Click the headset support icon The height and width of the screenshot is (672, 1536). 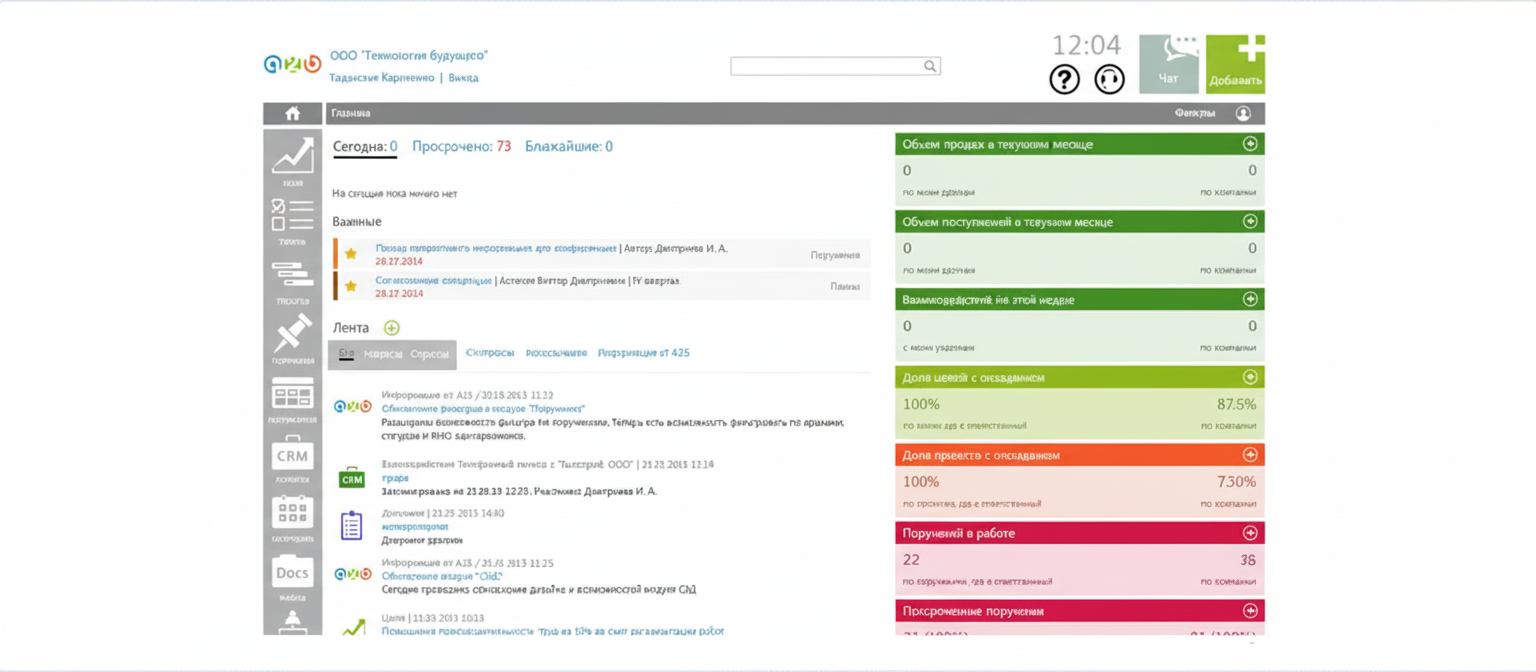[x=1109, y=79]
